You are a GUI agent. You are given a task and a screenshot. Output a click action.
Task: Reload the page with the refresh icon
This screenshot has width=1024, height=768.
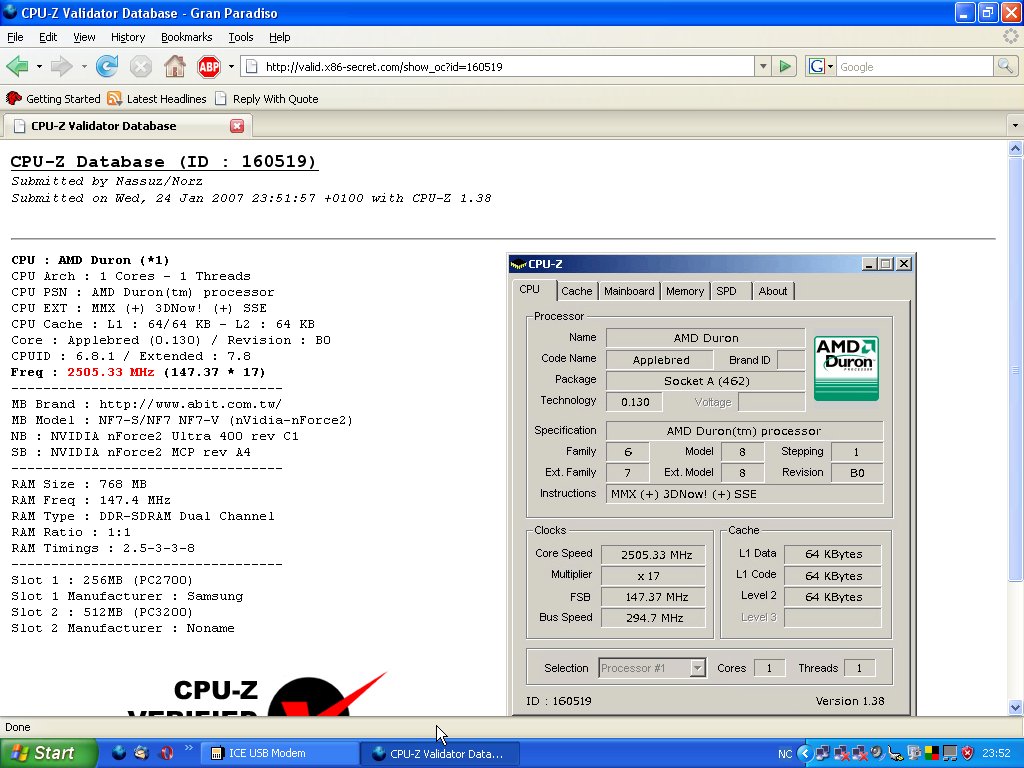(107, 66)
